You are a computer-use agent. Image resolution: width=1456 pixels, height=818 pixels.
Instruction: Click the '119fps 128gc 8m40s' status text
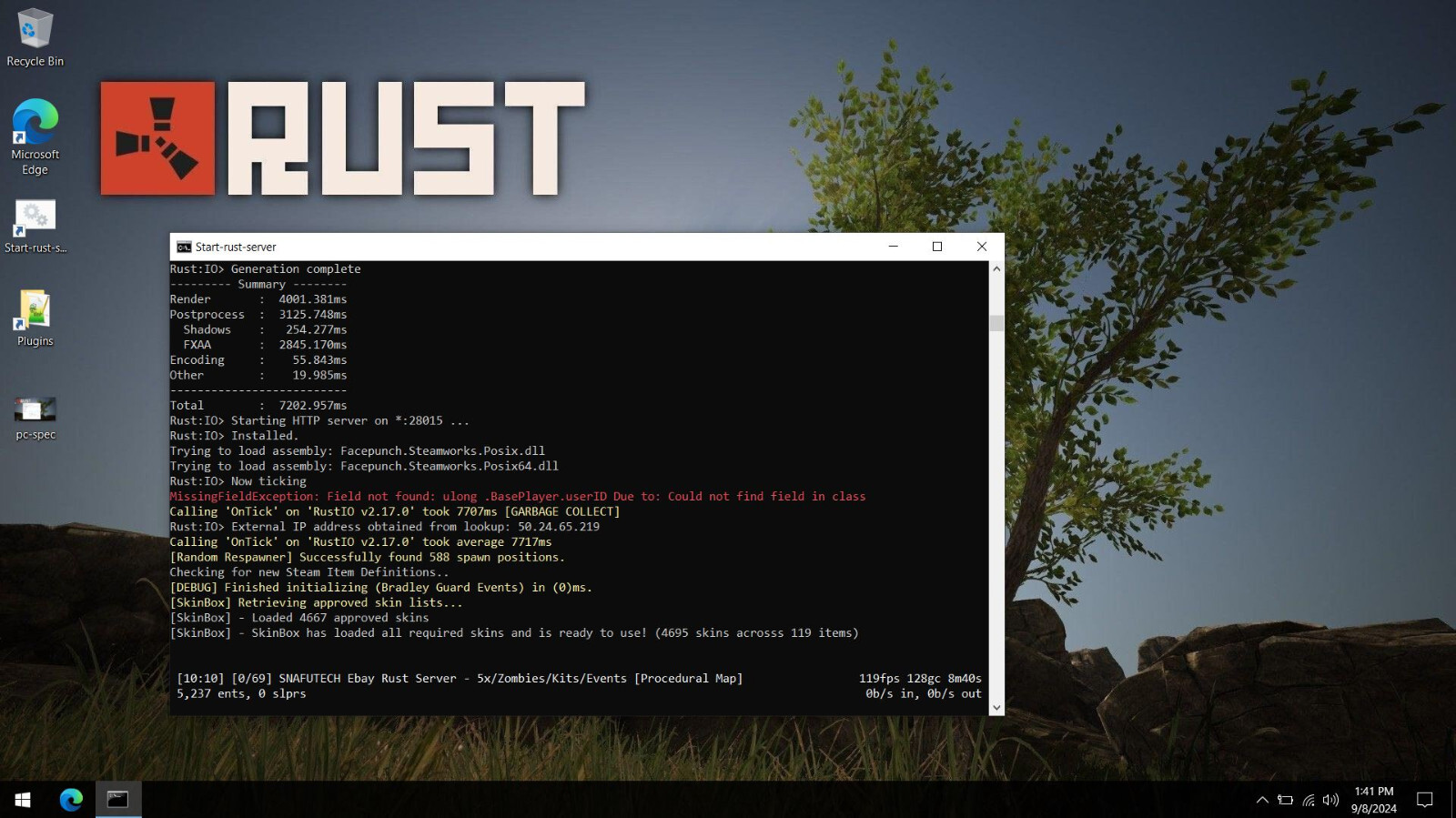920,678
